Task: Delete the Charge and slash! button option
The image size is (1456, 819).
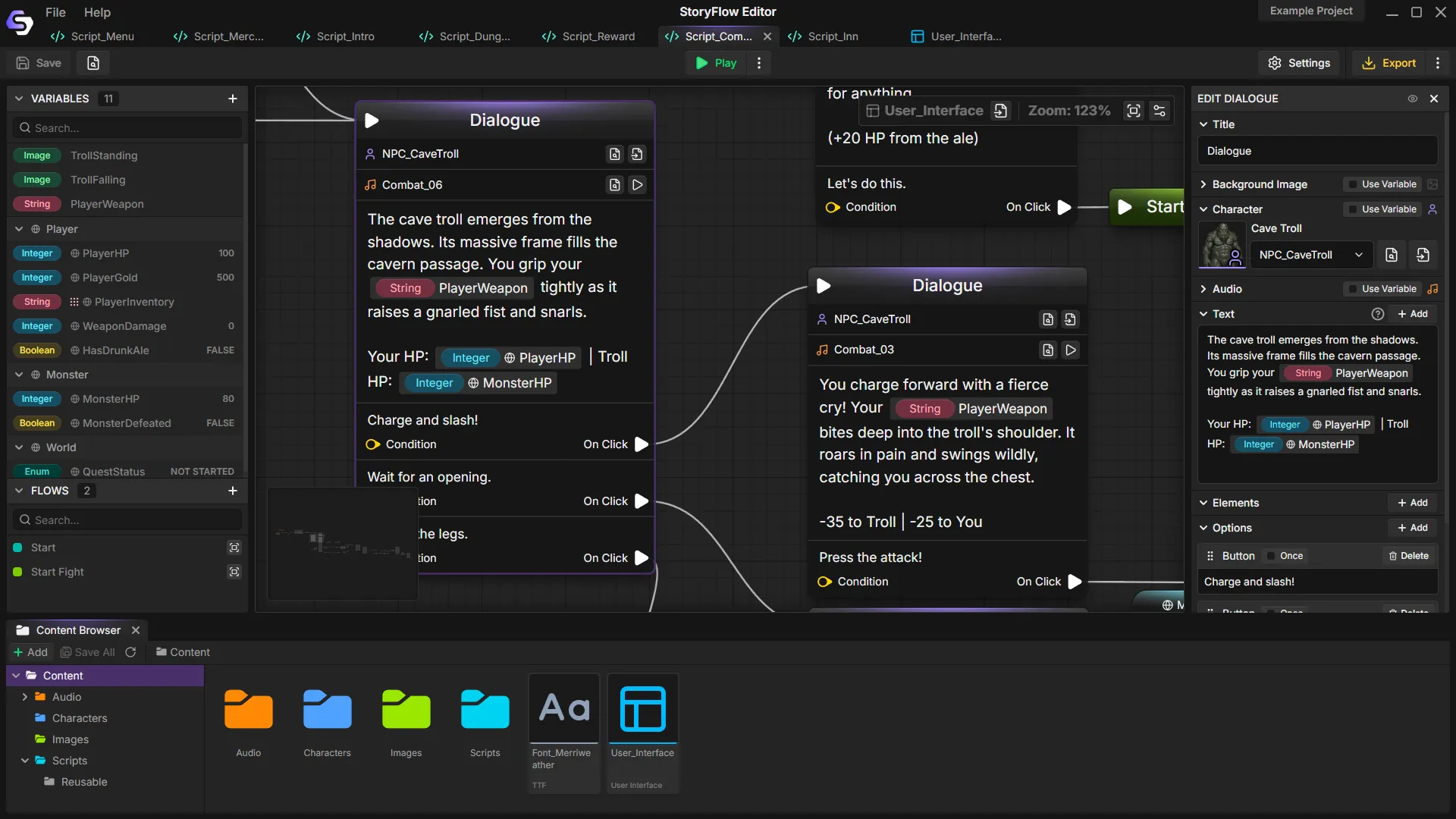Action: 1408,556
